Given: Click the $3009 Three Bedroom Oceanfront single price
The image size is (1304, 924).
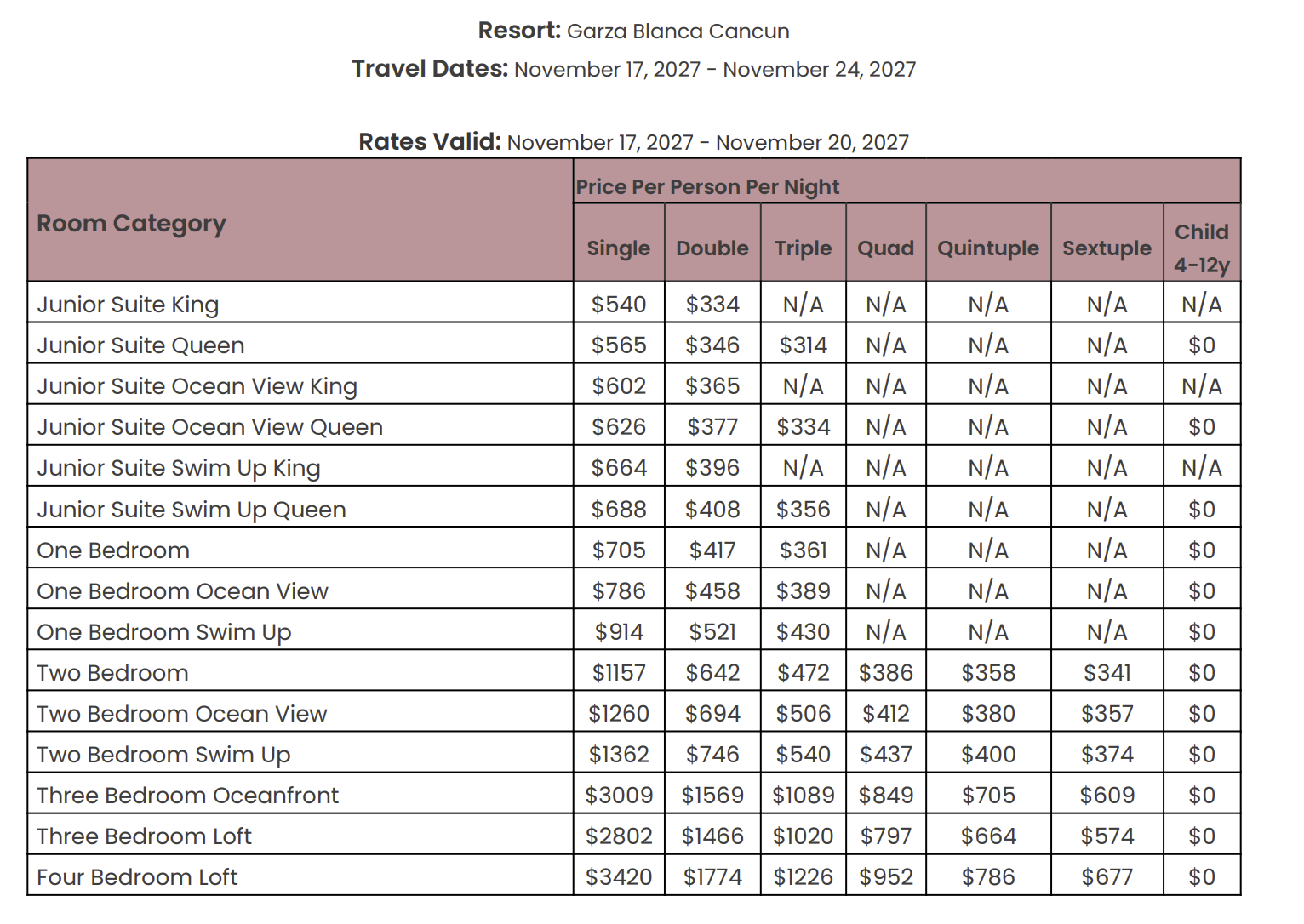Looking at the screenshot, I should pos(619,795).
